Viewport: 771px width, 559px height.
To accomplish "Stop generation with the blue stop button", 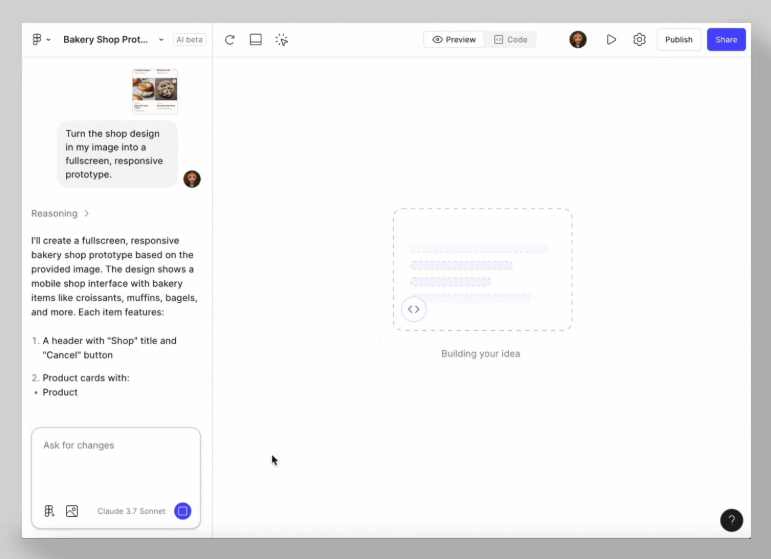I will coord(182,511).
